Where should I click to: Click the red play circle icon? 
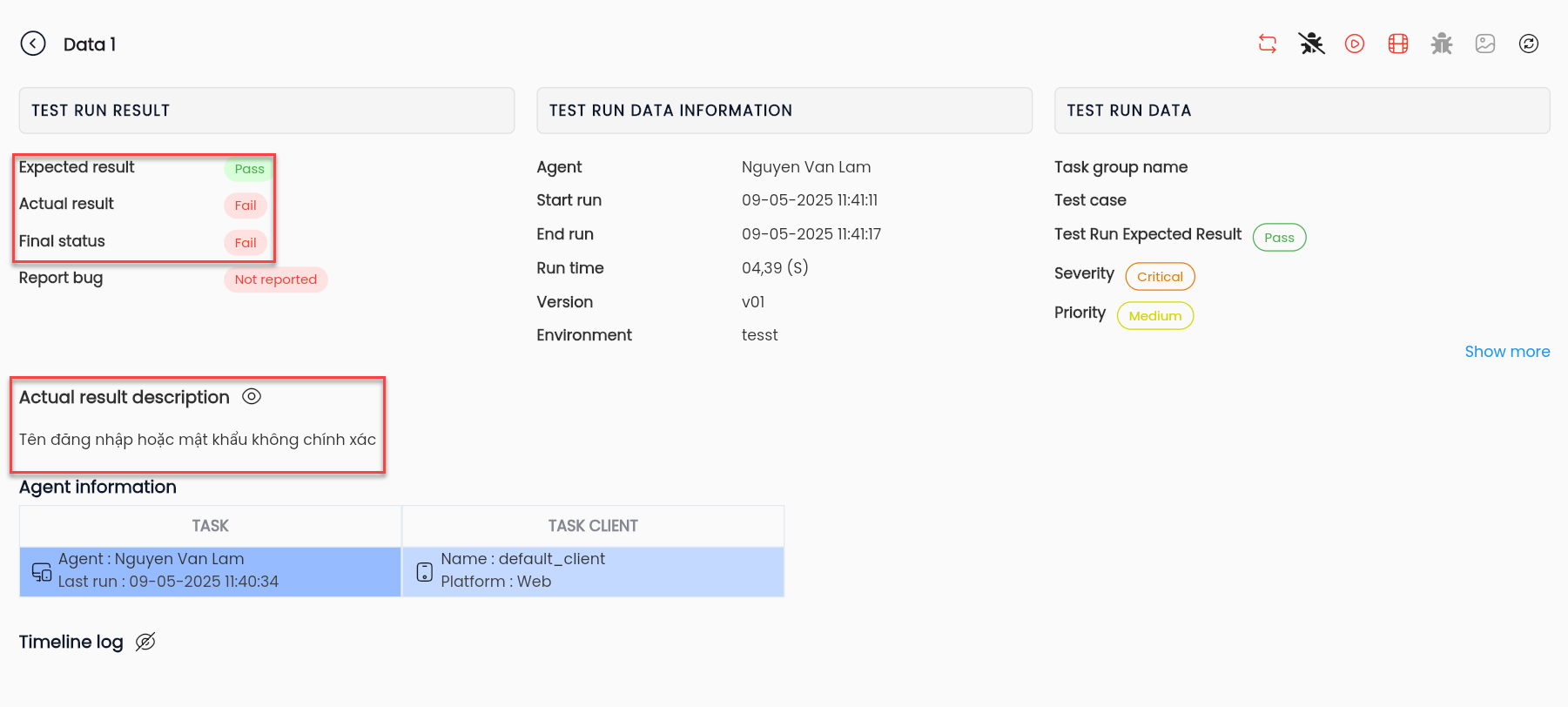(1355, 44)
